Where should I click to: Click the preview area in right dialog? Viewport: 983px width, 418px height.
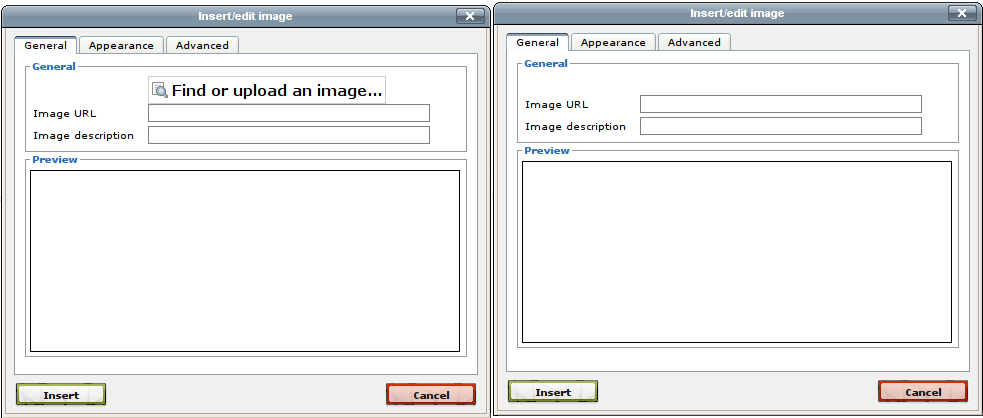coord(737,252)
